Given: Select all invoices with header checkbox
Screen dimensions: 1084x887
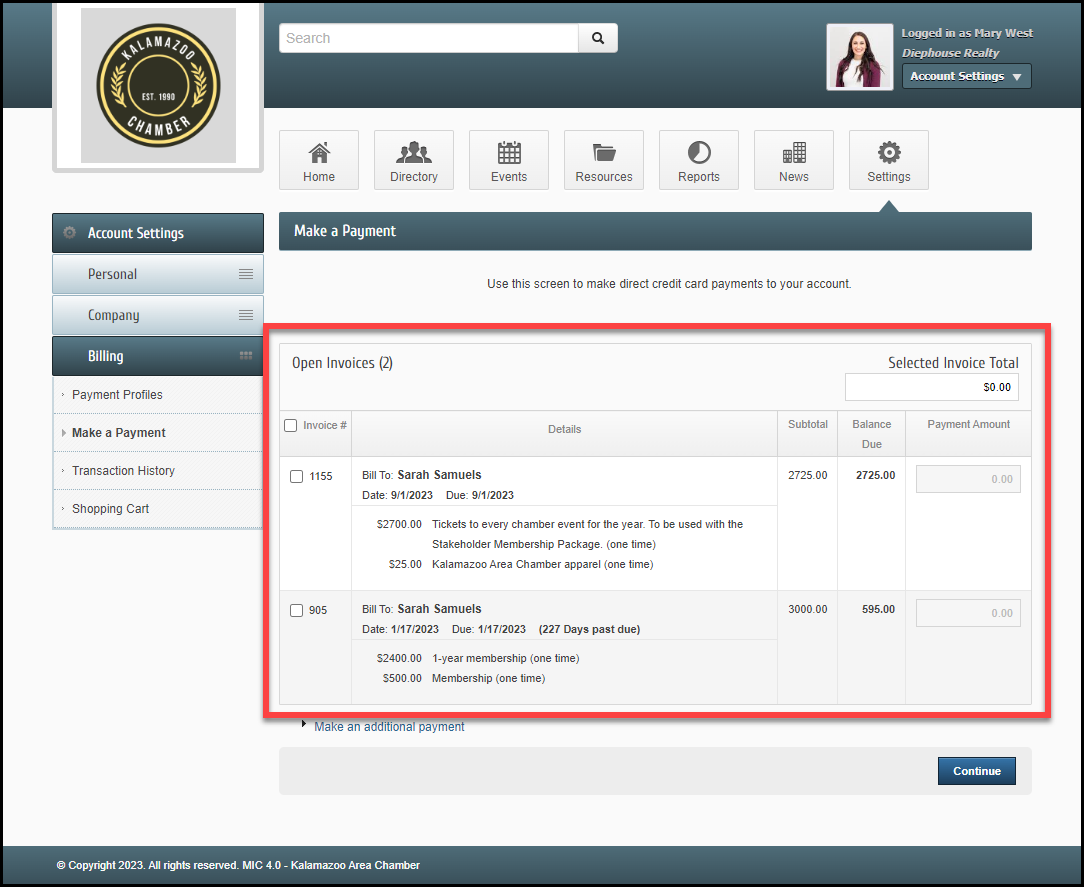Looking at the screenshot, I should [291, 425].
